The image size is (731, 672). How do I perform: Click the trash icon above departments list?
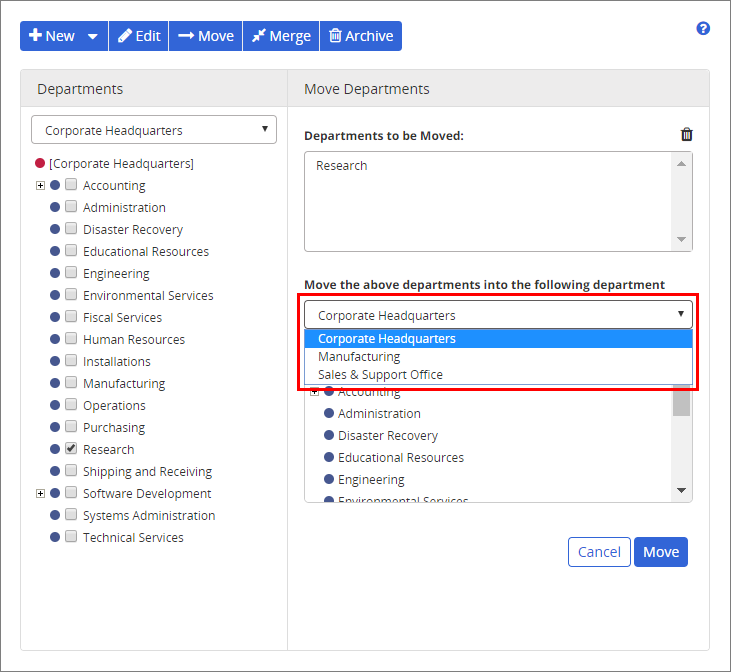pyautogui.click(x=686, y=135)
